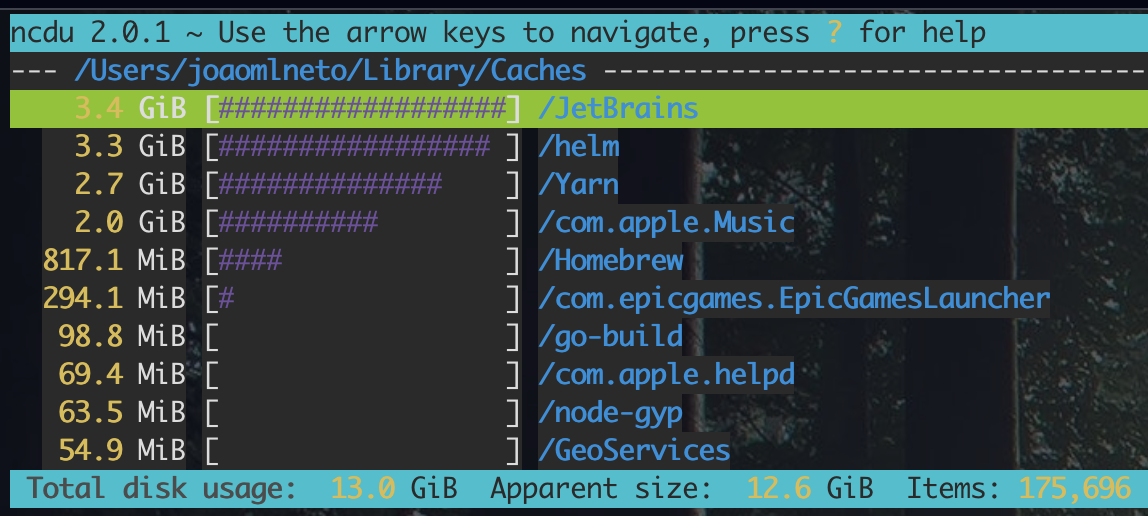Click the Items count 175,696
Image resolution: width=1148 pixels, height=516 pixels.
coord(1074,489)
